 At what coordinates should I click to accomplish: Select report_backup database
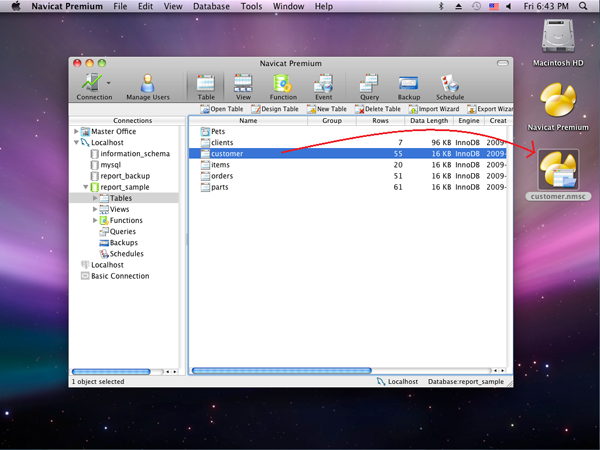[x=120, y=176]
